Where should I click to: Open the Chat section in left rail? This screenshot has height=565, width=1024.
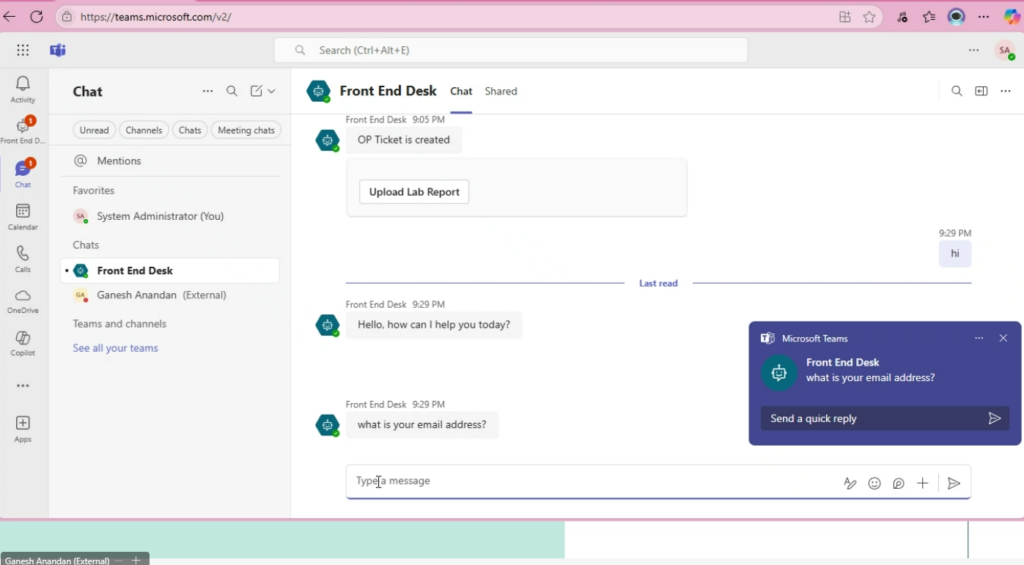click(23, 173)
